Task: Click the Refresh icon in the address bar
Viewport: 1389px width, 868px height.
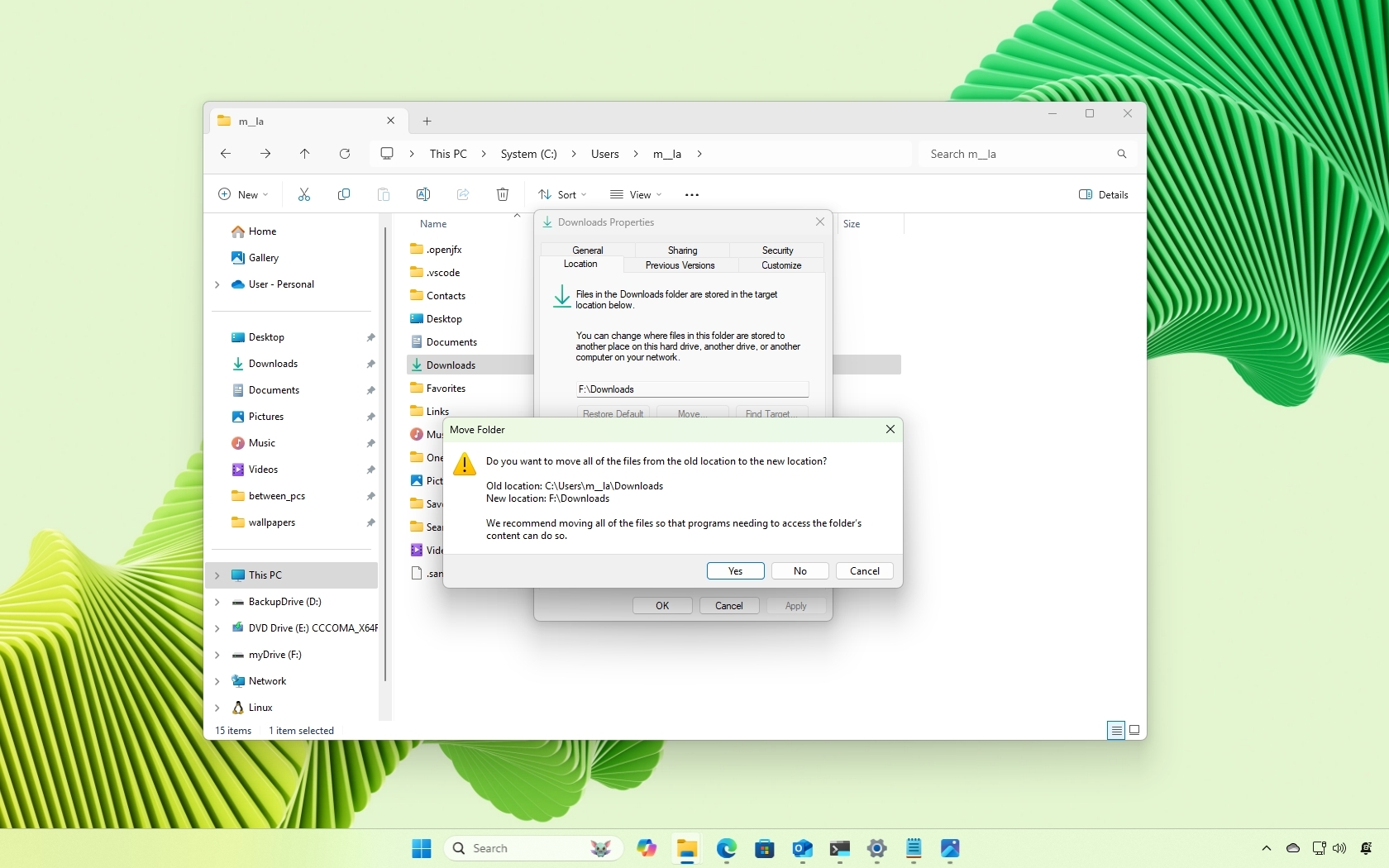Action: pyautogui.click(x=345, y=154)
